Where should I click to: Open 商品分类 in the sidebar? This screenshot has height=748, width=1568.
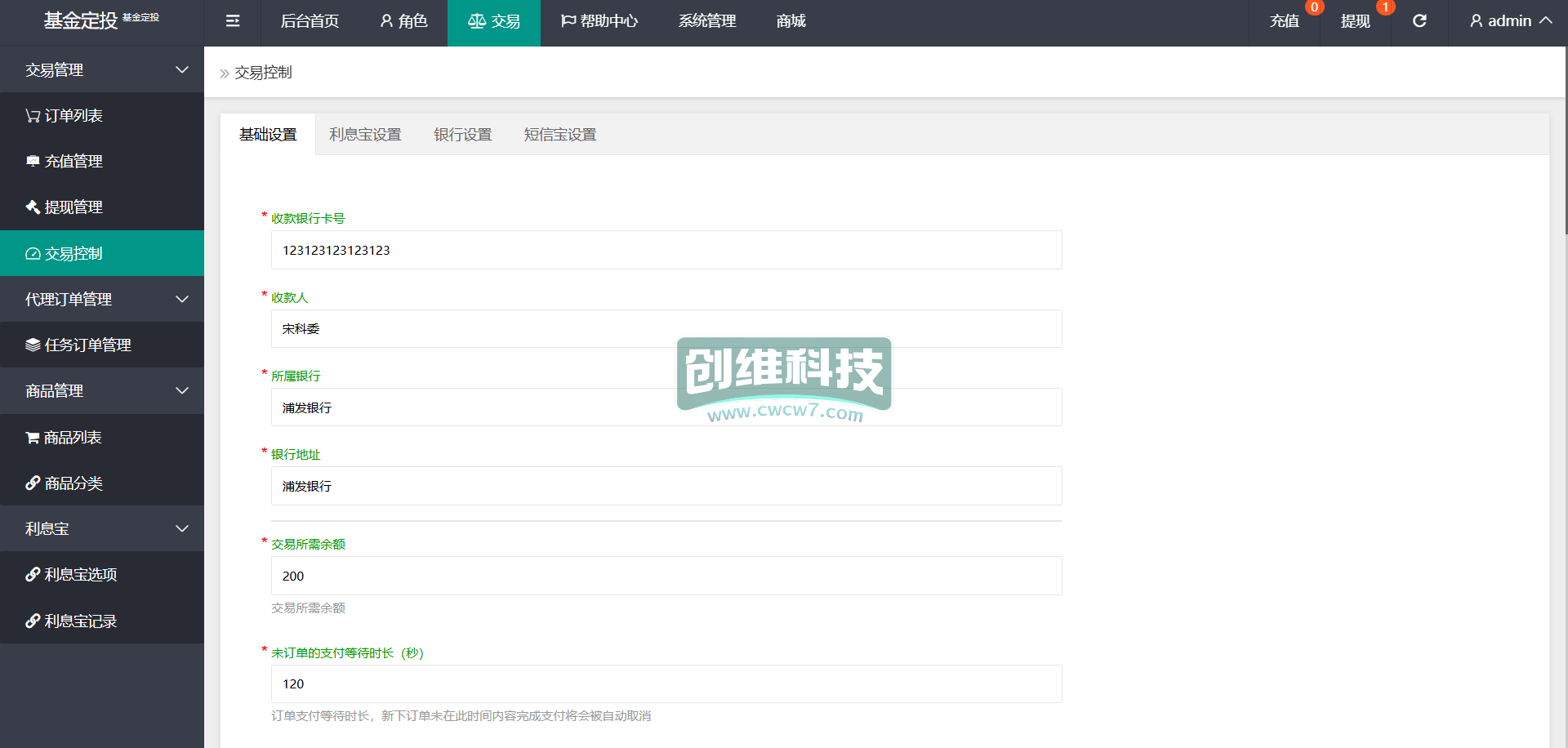click(x=73, y=483)
